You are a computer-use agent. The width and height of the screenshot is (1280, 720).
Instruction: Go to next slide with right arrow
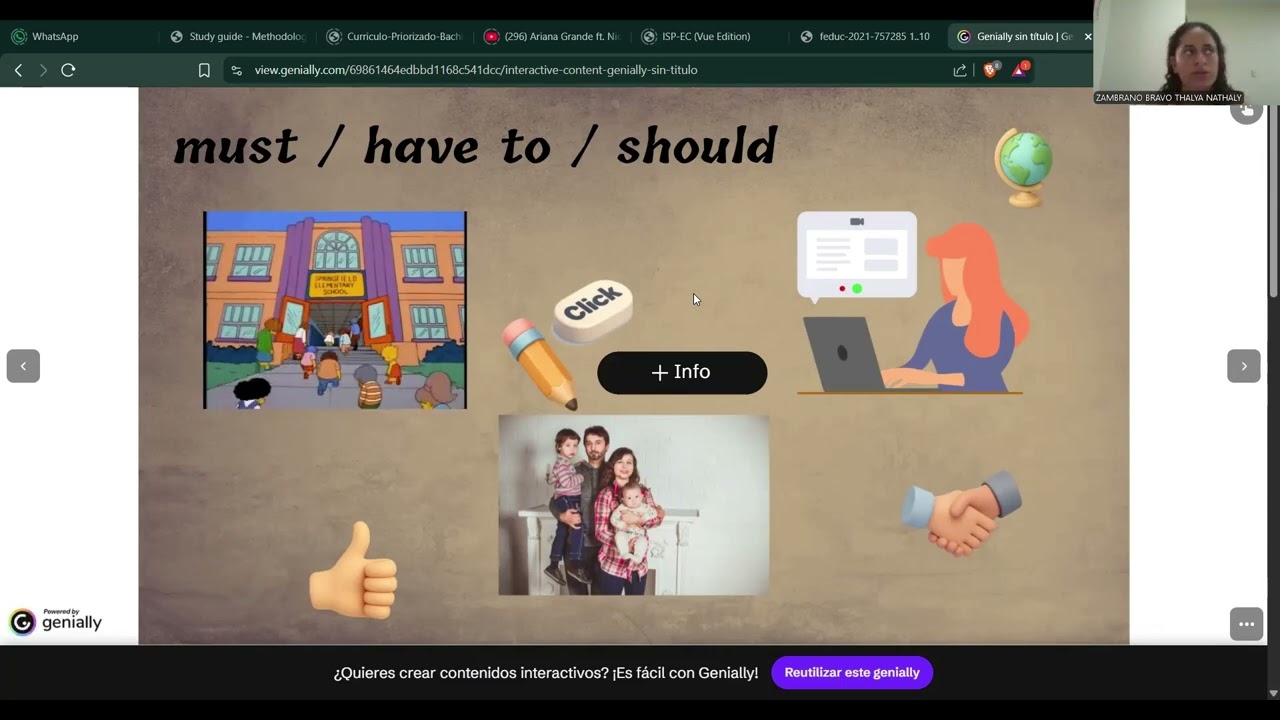pyautogui.click(x=1244, y=366)
